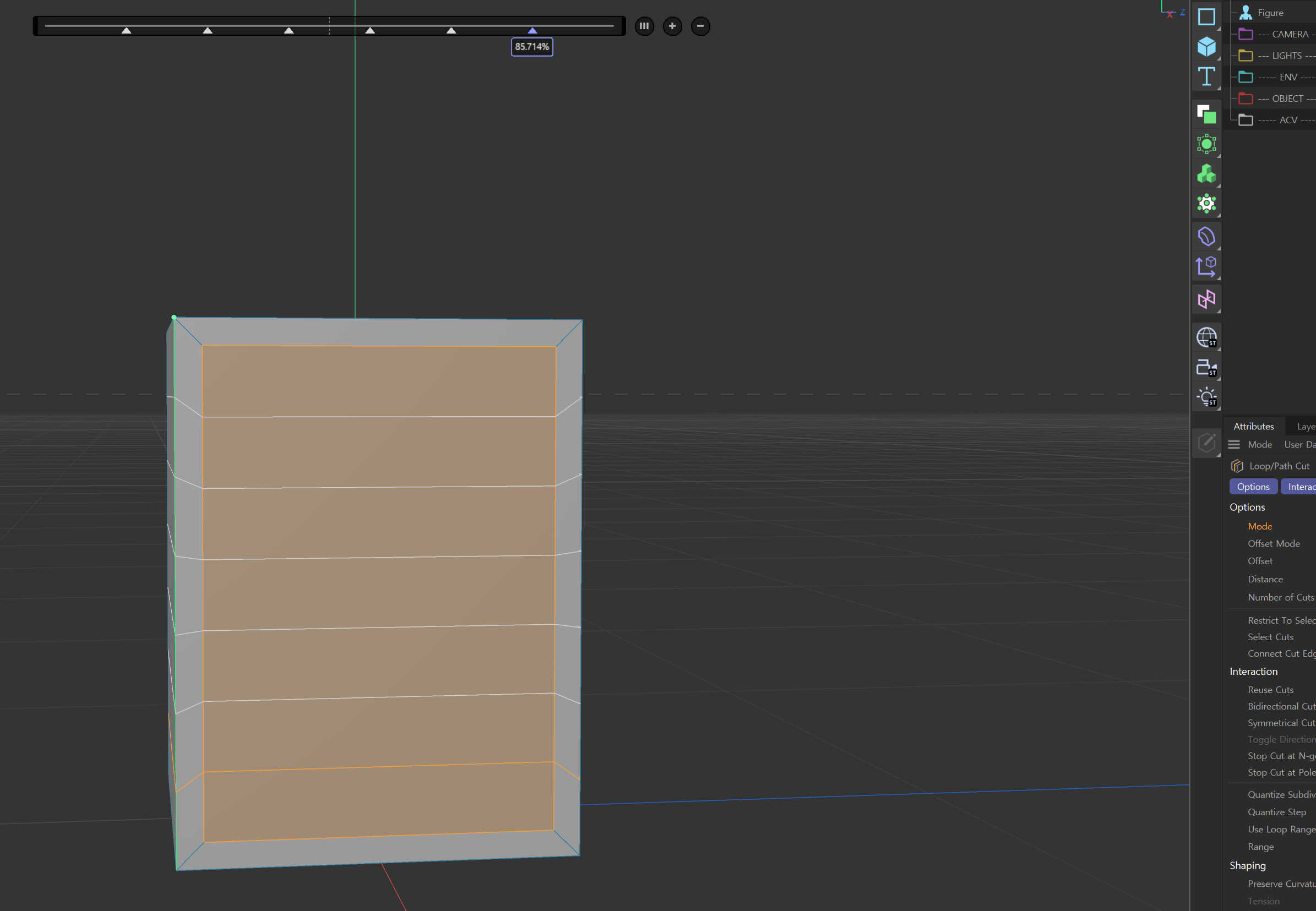
Task: Select the Figure object in the hierarchy
Action: click(x=1270, y=13)
